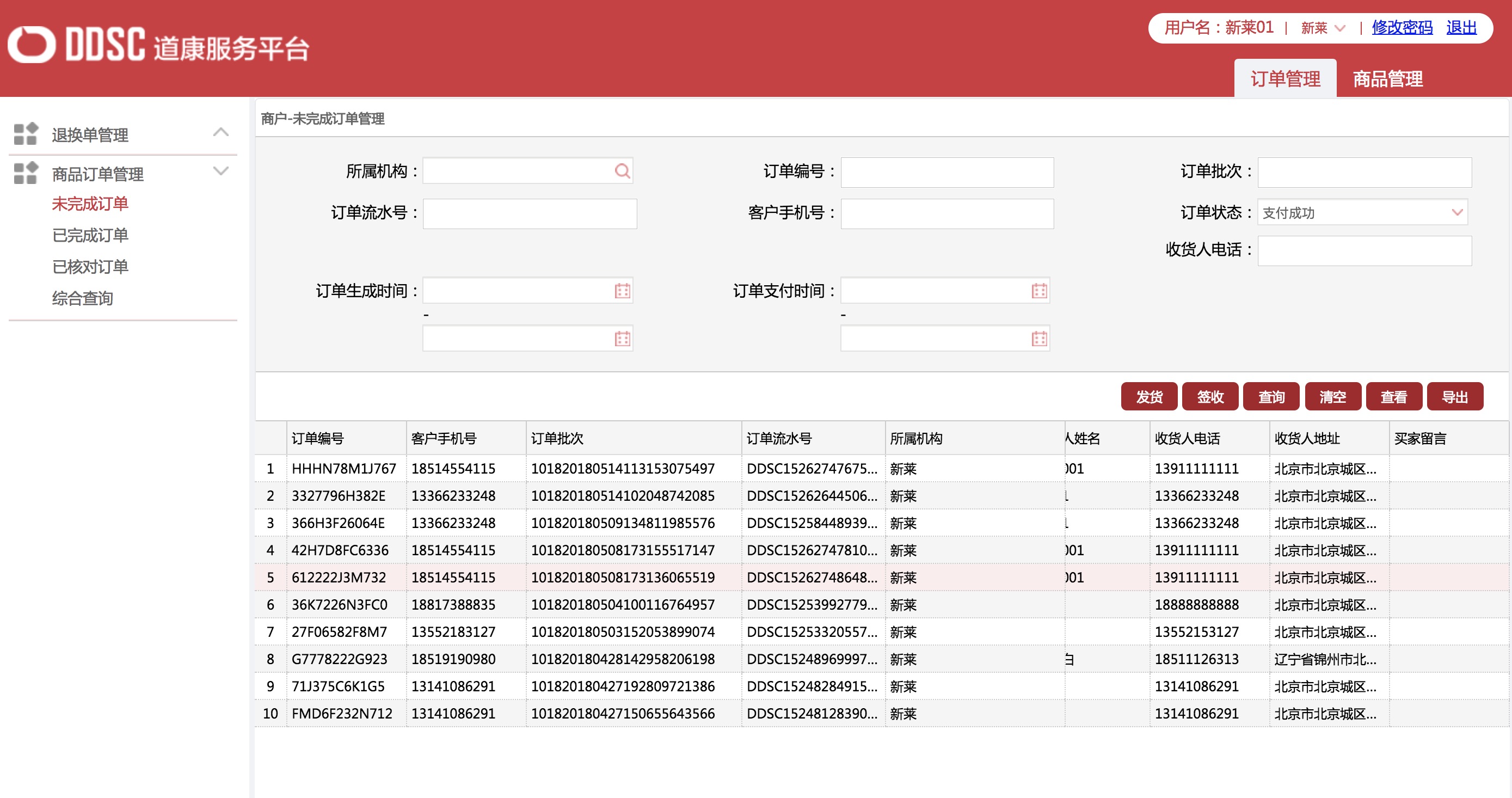This screenshot has width=1512, height=798.
Task: Click the 退出 link
Action: pyautogui.click(x=1461, y=28)
